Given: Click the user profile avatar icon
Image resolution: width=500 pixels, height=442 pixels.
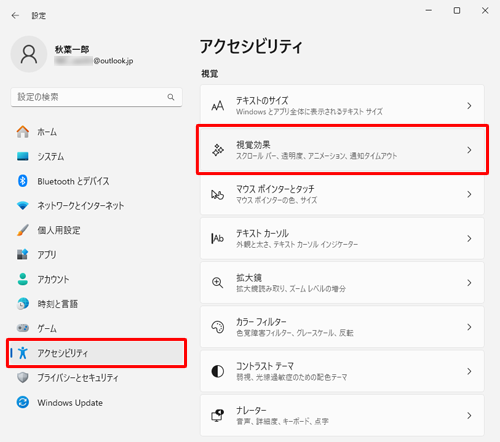Looking at the screenshot, I should [29, 54].
